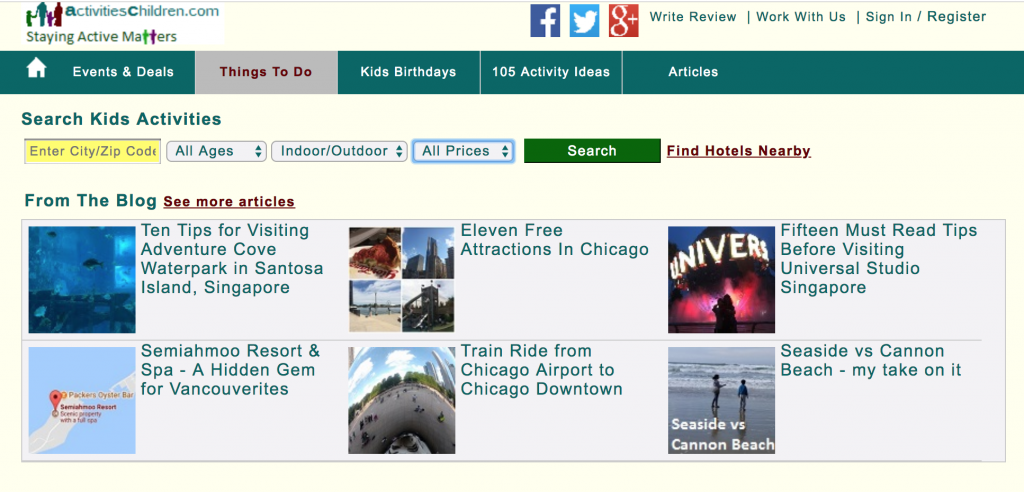Image resolution: width=1024 pixels, height=492 pixels.
Task: Open the All Prices dropdown
Action: click(463, 151)
